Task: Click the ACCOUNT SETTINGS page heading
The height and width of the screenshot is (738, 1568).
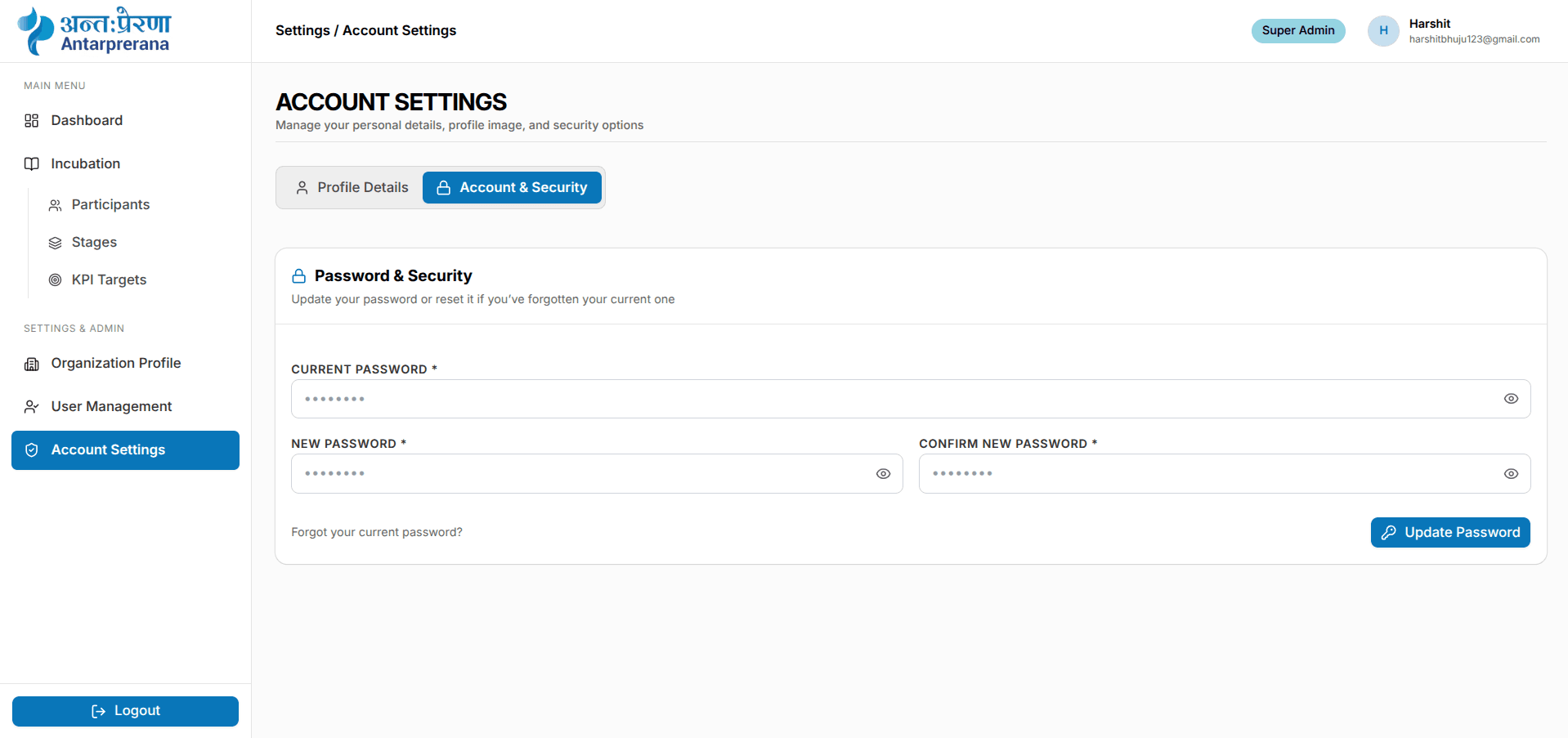Action: (392, 102)
